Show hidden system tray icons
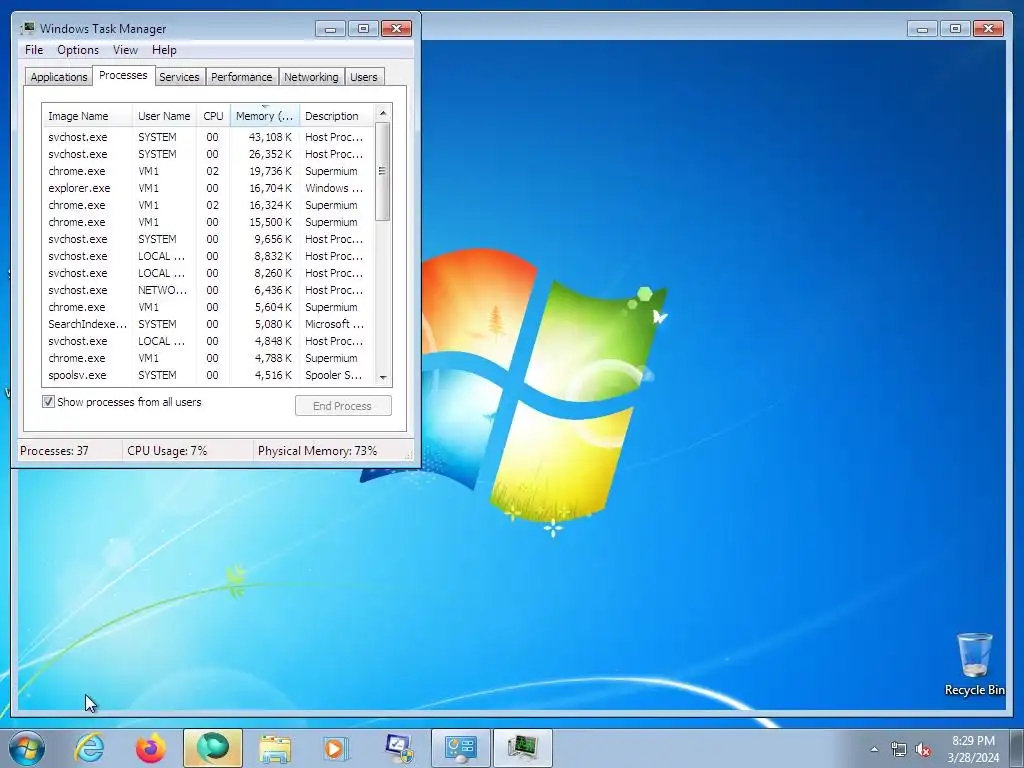 [x=874, y=749]
